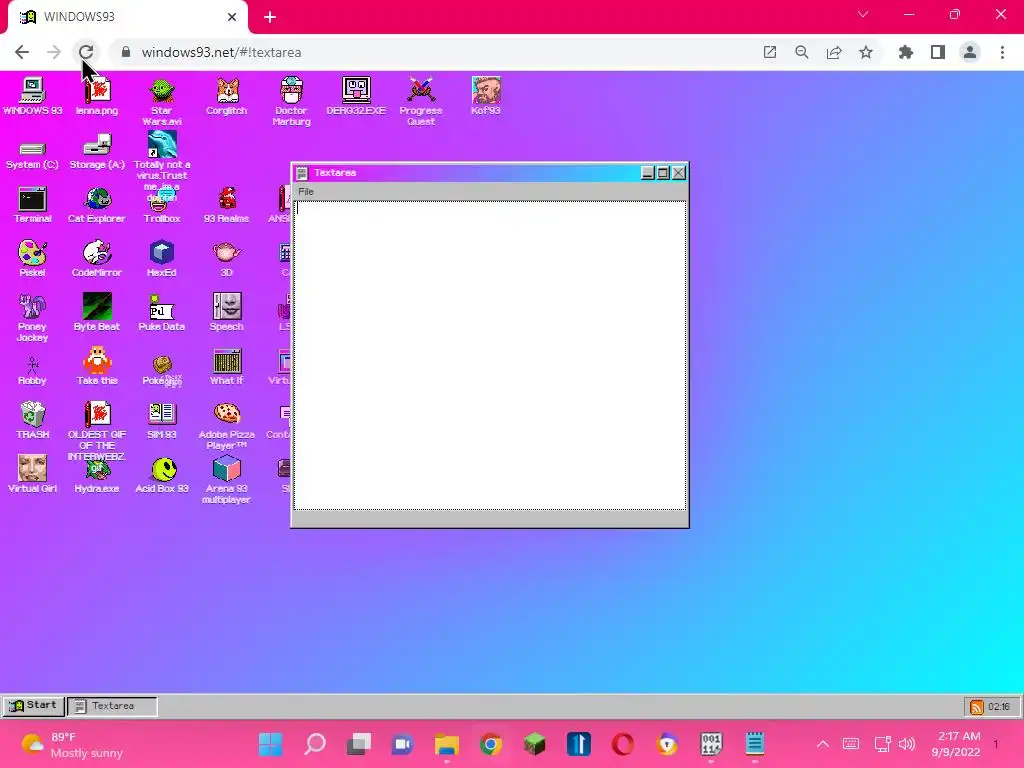Open Windows taskbar search
This screenshot has width=1024, height=768.
(x=315, y=744)
